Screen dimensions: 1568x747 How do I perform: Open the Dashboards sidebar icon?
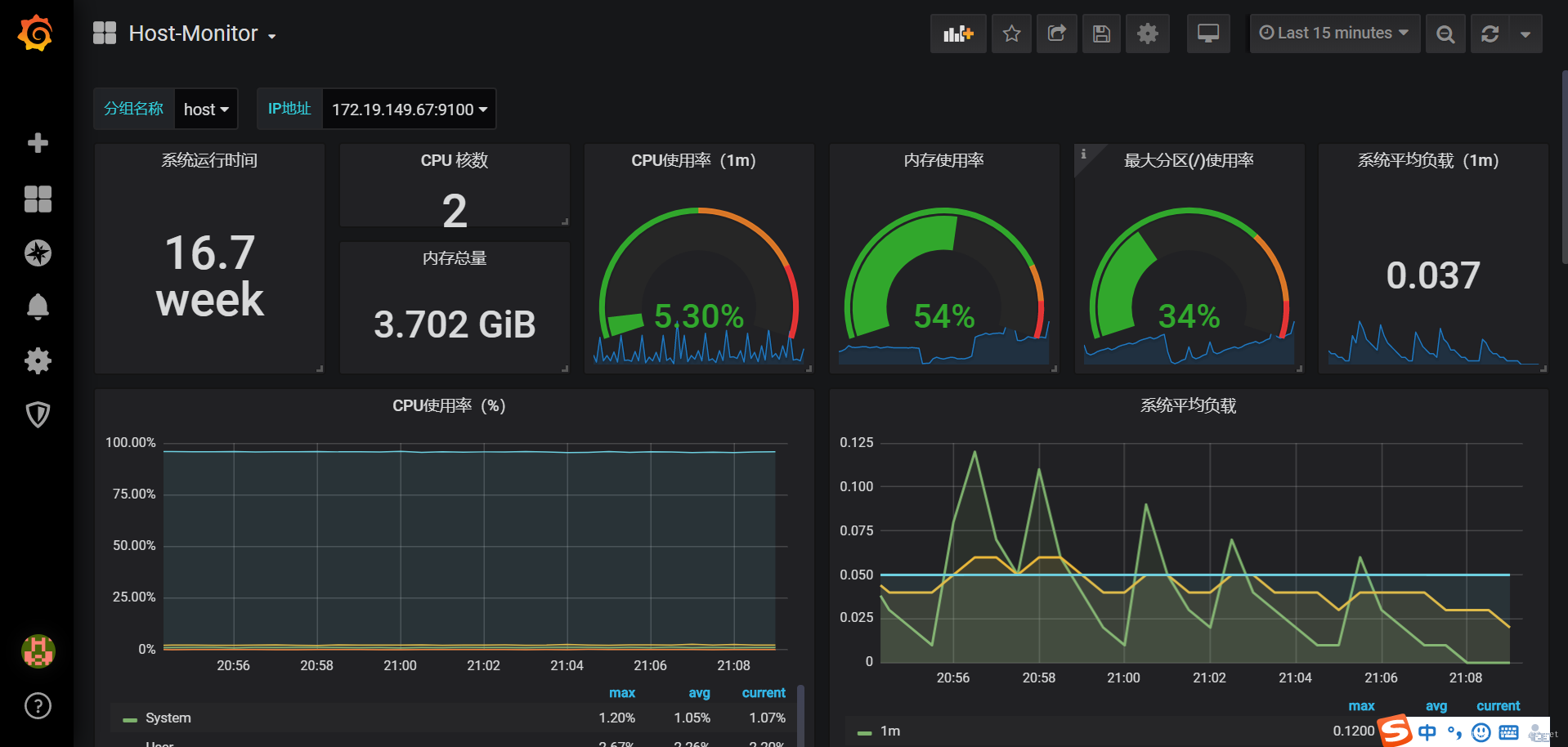pos(38,199)
